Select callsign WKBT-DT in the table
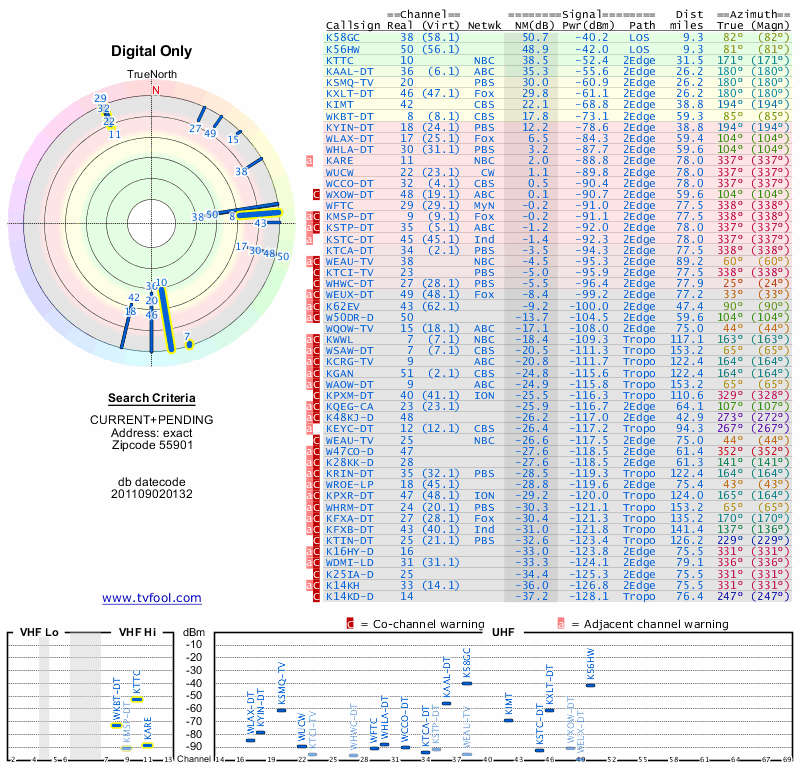Screen dimensions: 800x768 350,116
